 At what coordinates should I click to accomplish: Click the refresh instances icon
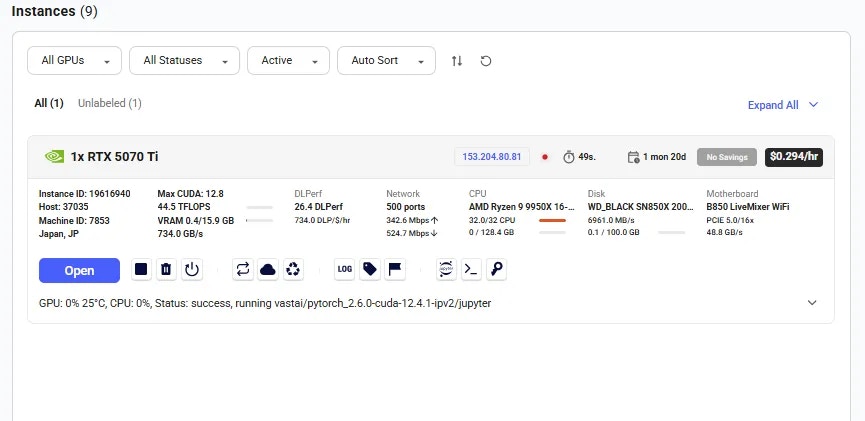click(x=485, y=61)
